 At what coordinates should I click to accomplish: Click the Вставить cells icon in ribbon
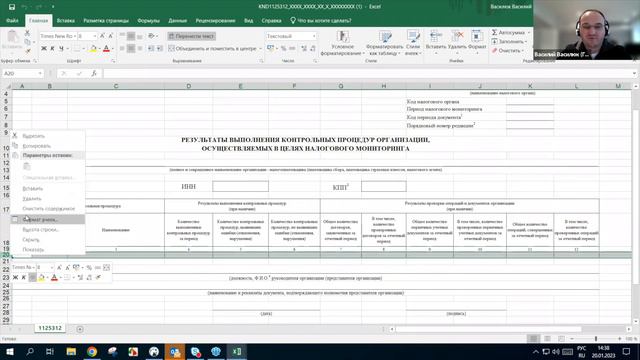pos(436,38)
